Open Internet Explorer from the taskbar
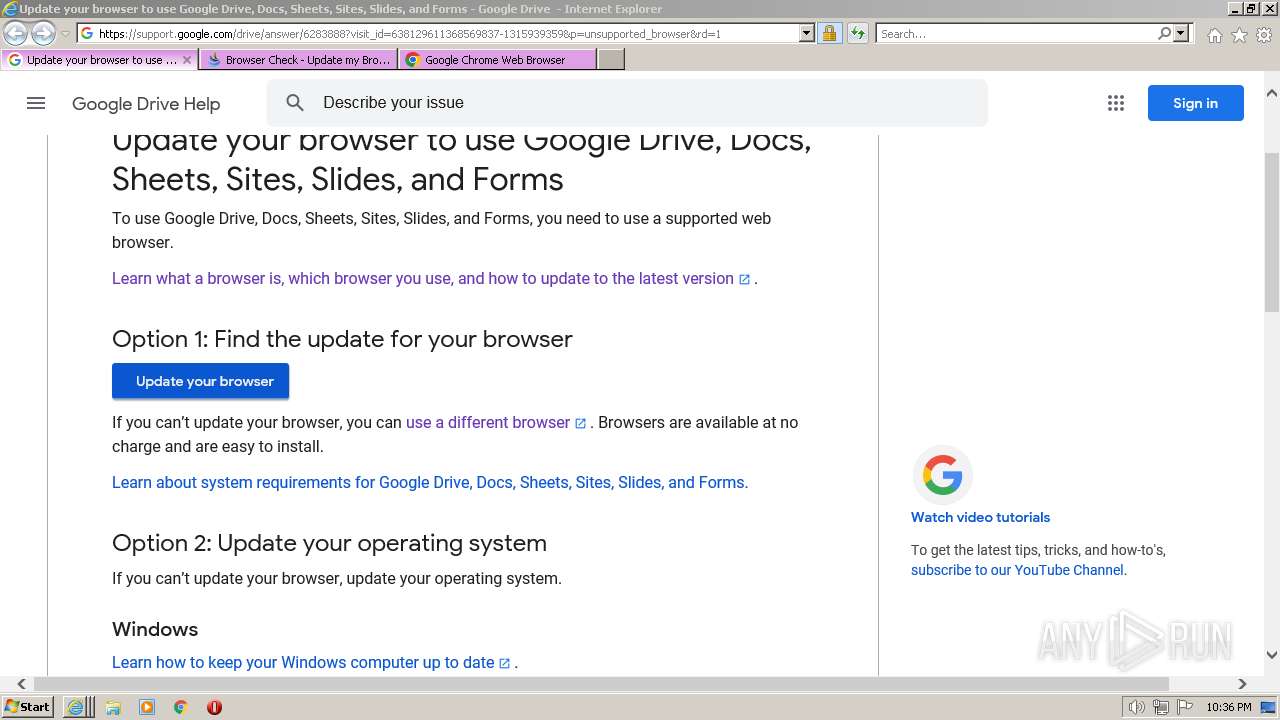1280x720 pixels. (x=76, y=707)
